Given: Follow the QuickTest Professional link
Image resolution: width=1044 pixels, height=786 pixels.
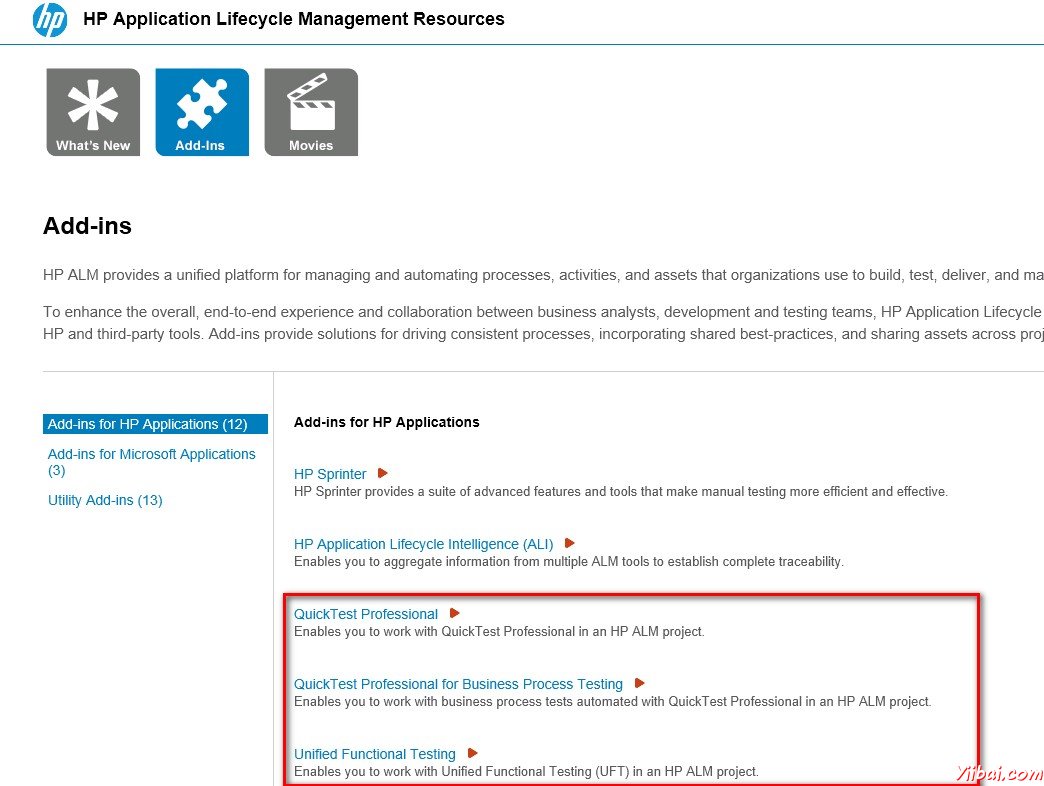Looking at the screenshot, I should (x=366, y=614).
